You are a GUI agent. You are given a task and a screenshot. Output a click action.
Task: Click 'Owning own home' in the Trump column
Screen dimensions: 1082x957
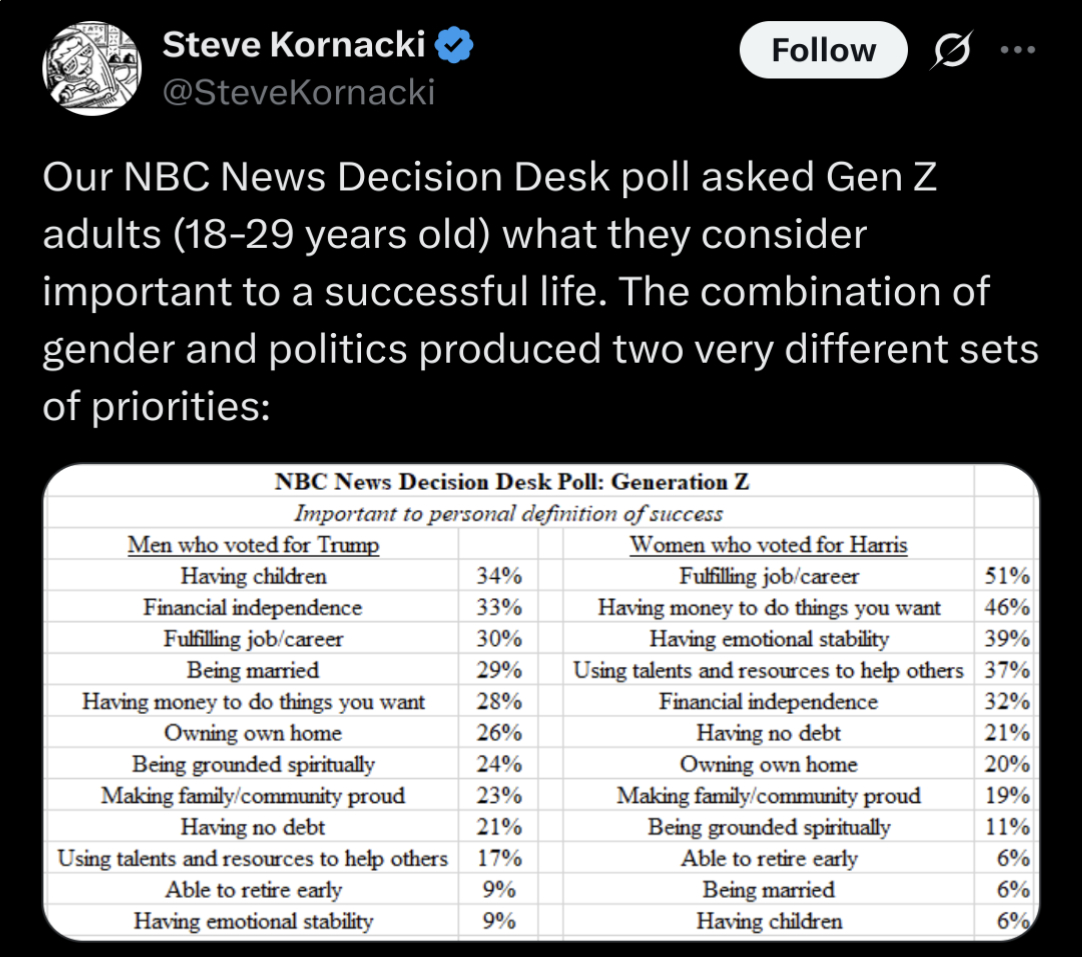pos(253,733)
